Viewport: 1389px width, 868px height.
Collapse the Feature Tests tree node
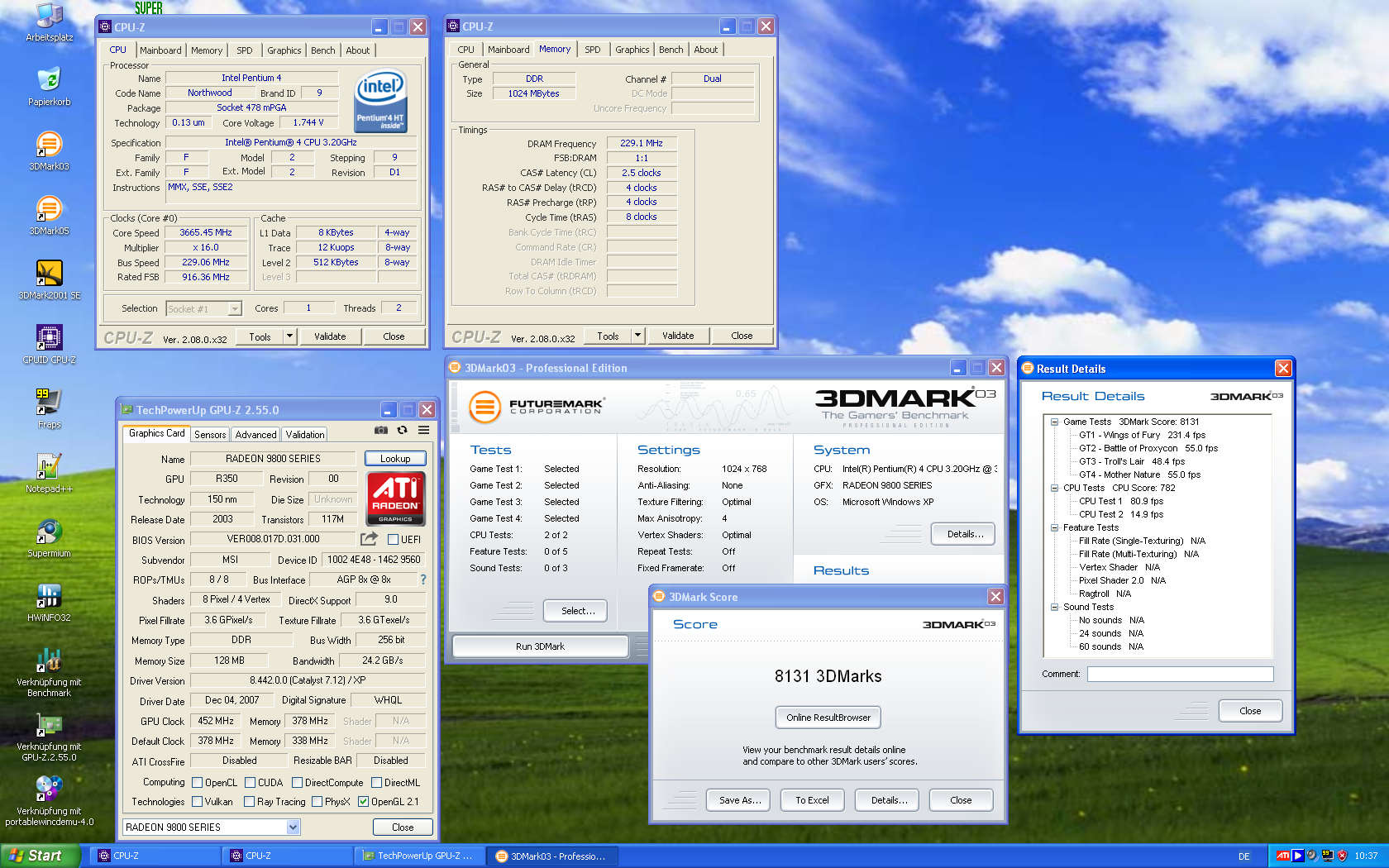1054,527
